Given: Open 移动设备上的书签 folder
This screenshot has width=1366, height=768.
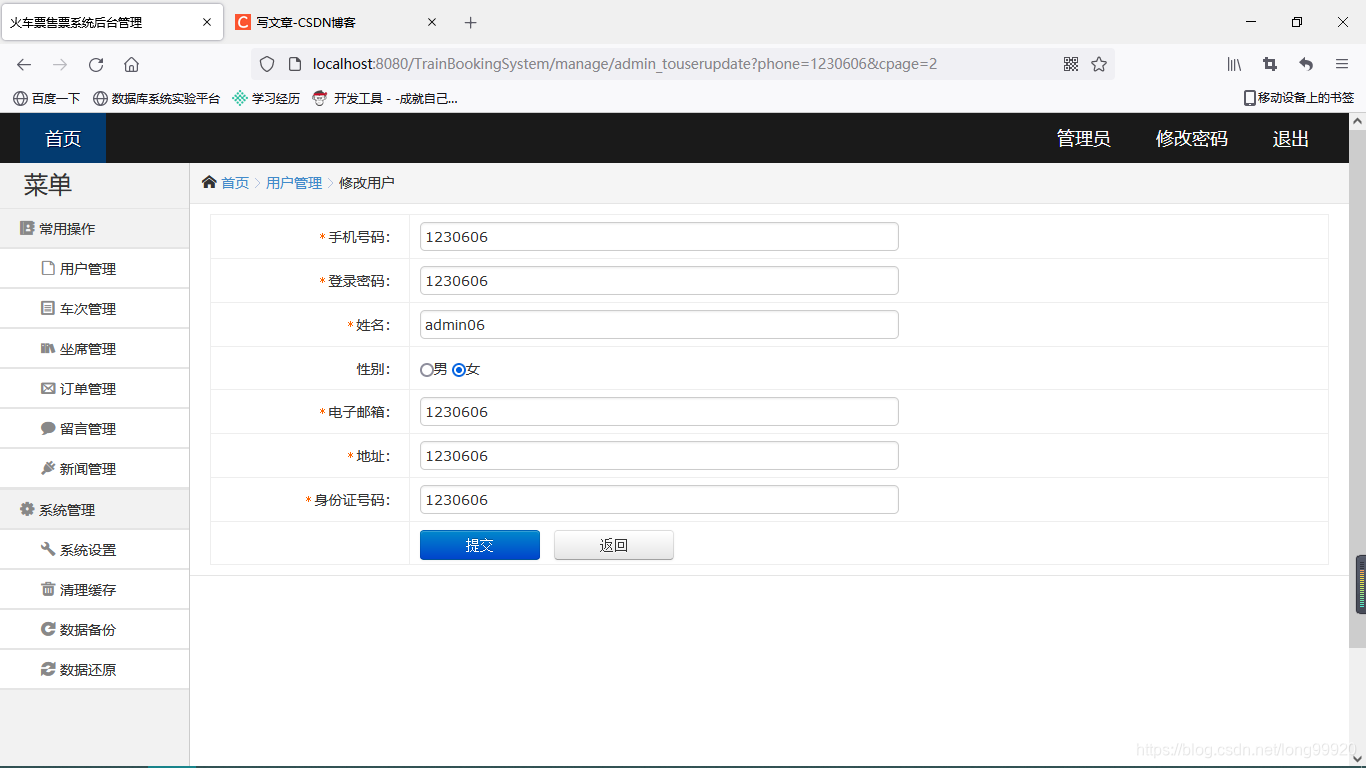Looking at the screenshot, I should [1298, 98].
